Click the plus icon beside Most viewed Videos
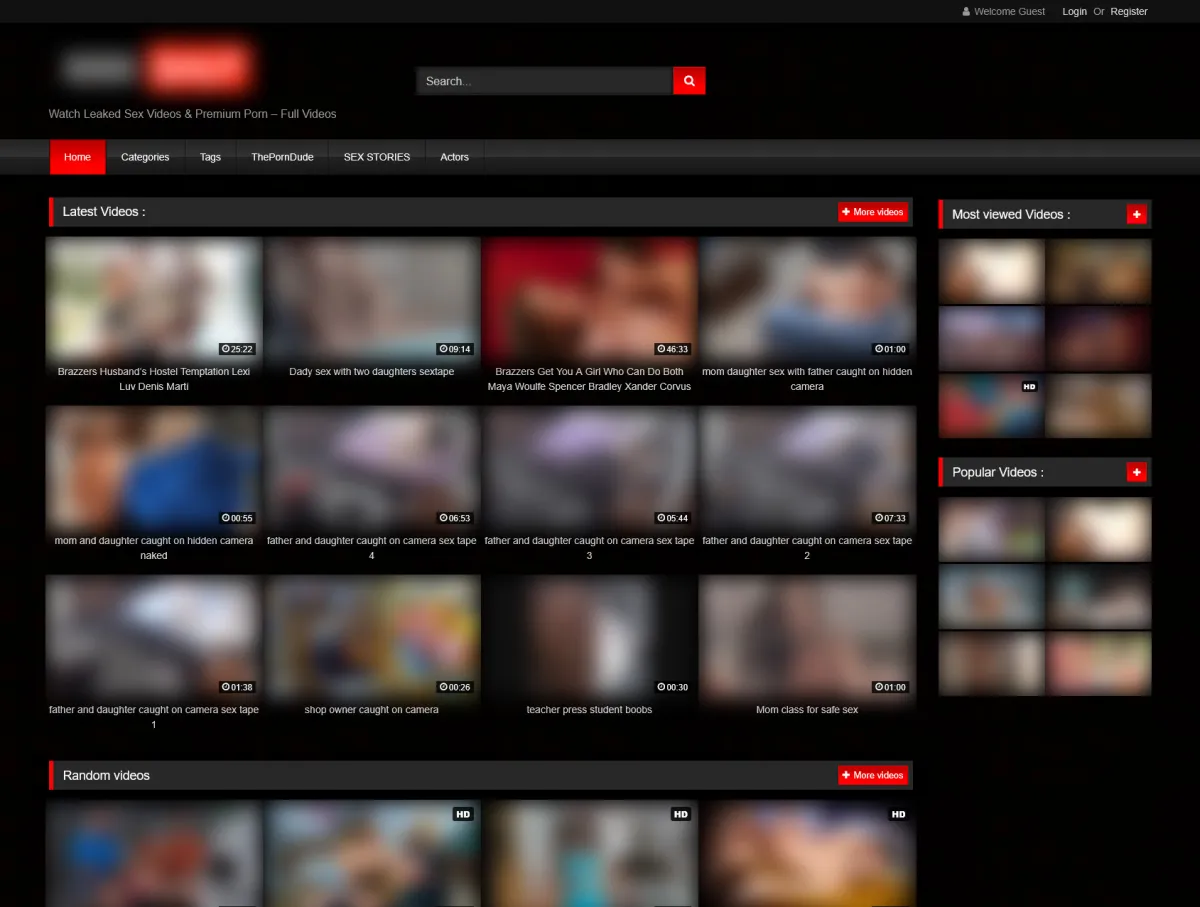Viewport: 1200px width, 907px height. 1136,214
